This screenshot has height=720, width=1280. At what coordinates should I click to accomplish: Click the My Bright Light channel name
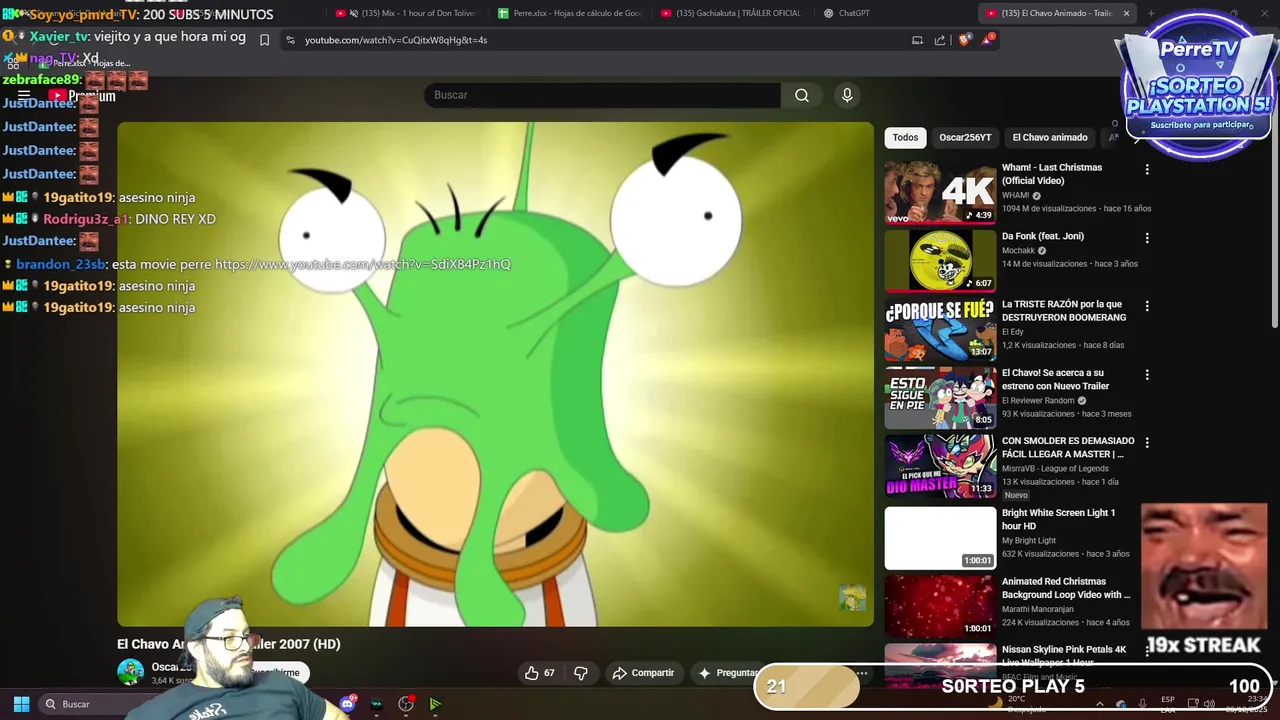click(1029, 541)
